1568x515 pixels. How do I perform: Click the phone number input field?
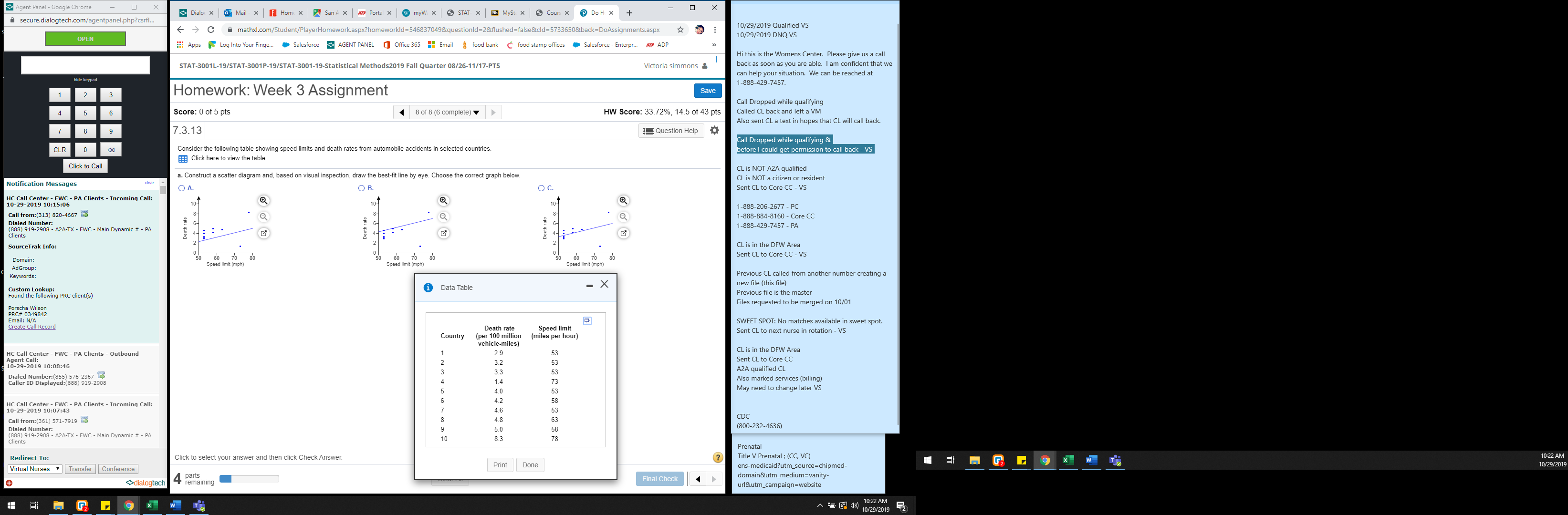pos(85,65)
